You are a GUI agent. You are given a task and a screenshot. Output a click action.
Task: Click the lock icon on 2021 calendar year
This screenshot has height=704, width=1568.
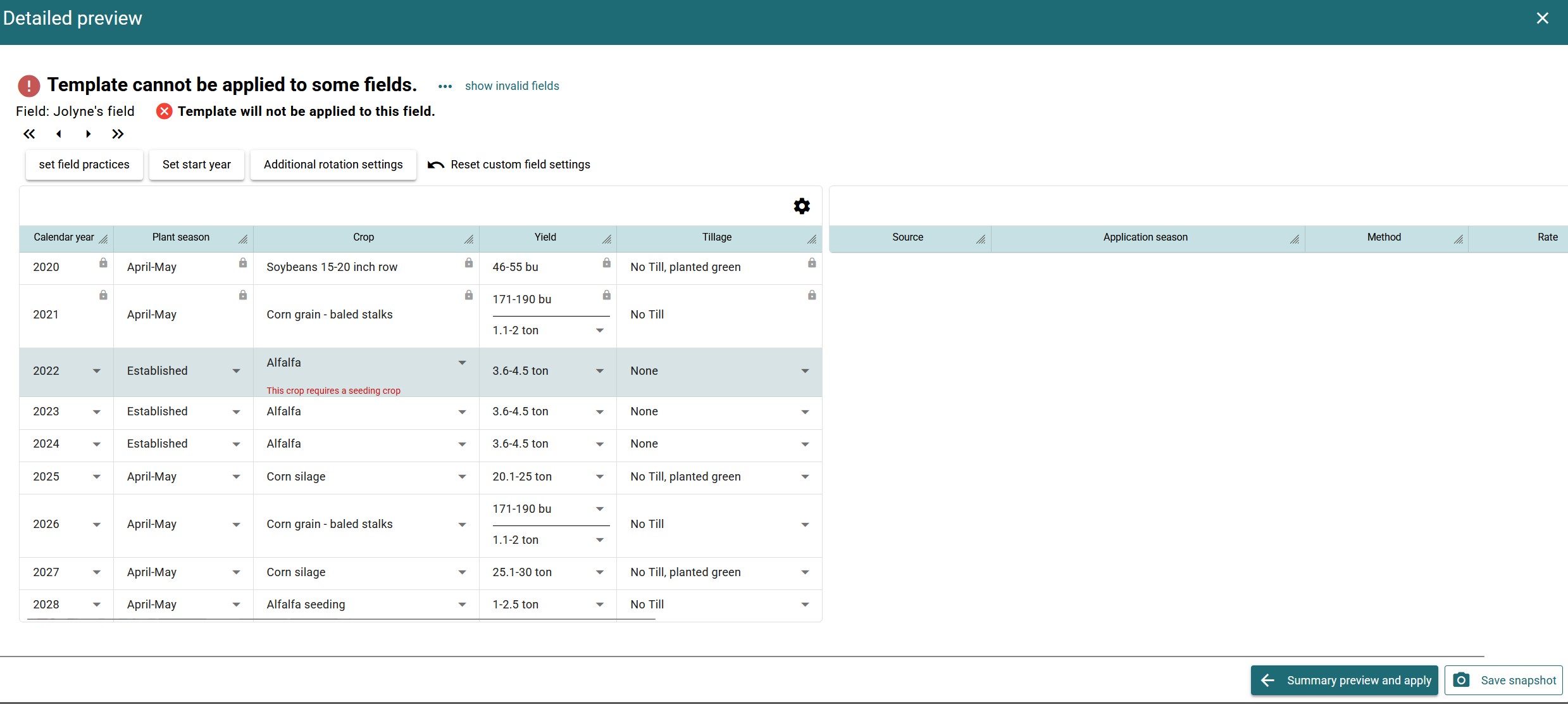pos(103,295)
